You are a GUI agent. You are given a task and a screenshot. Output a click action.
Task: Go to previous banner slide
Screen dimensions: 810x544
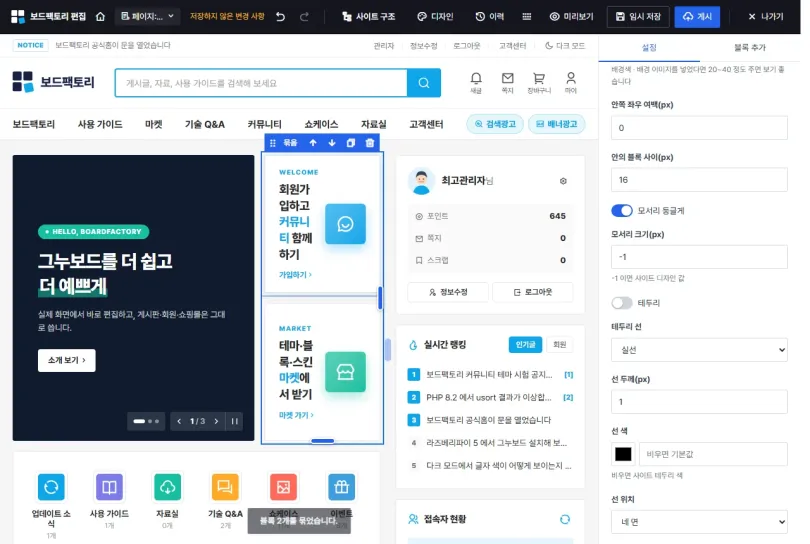click(179, 421)
